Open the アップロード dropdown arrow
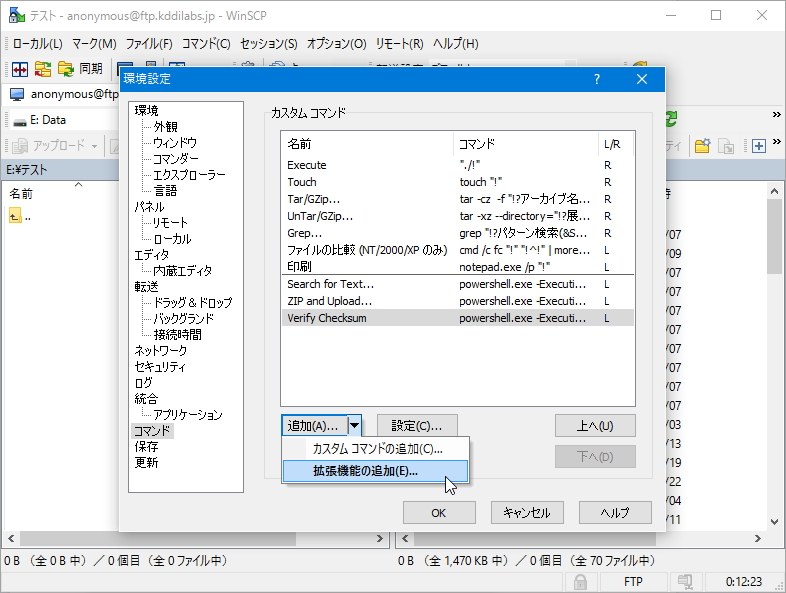Screen dimensions: 786x593 click(x=94, y=146)
